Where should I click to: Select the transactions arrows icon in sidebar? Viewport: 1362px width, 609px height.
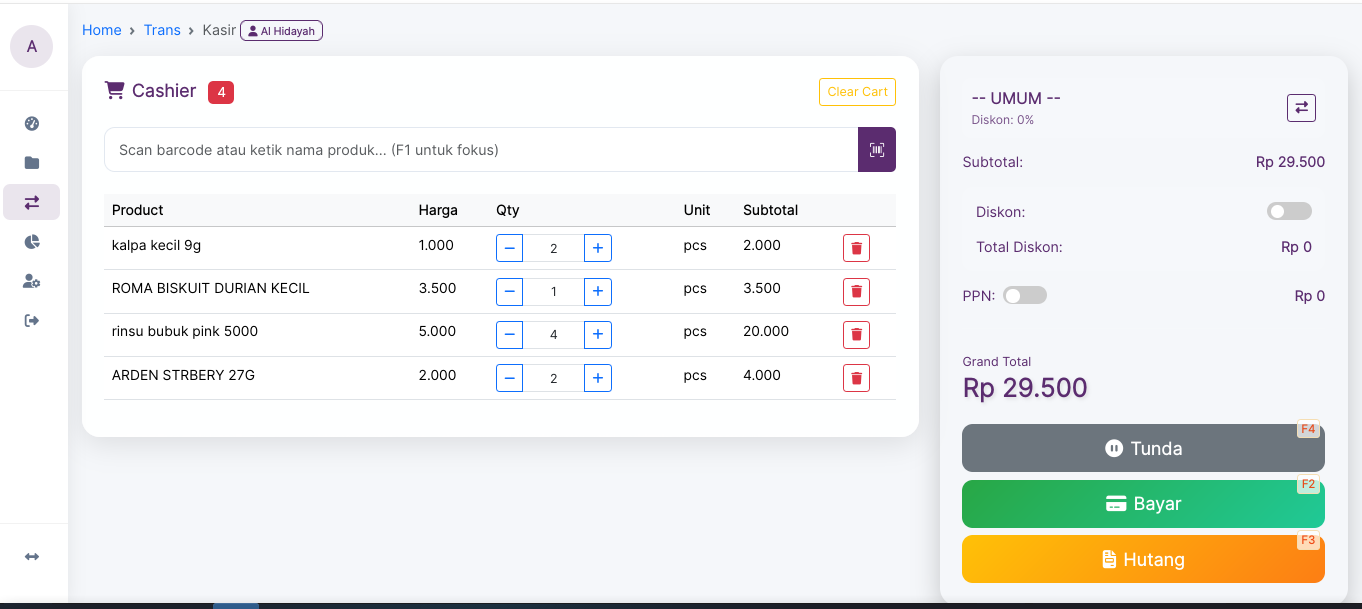[32, 202]
